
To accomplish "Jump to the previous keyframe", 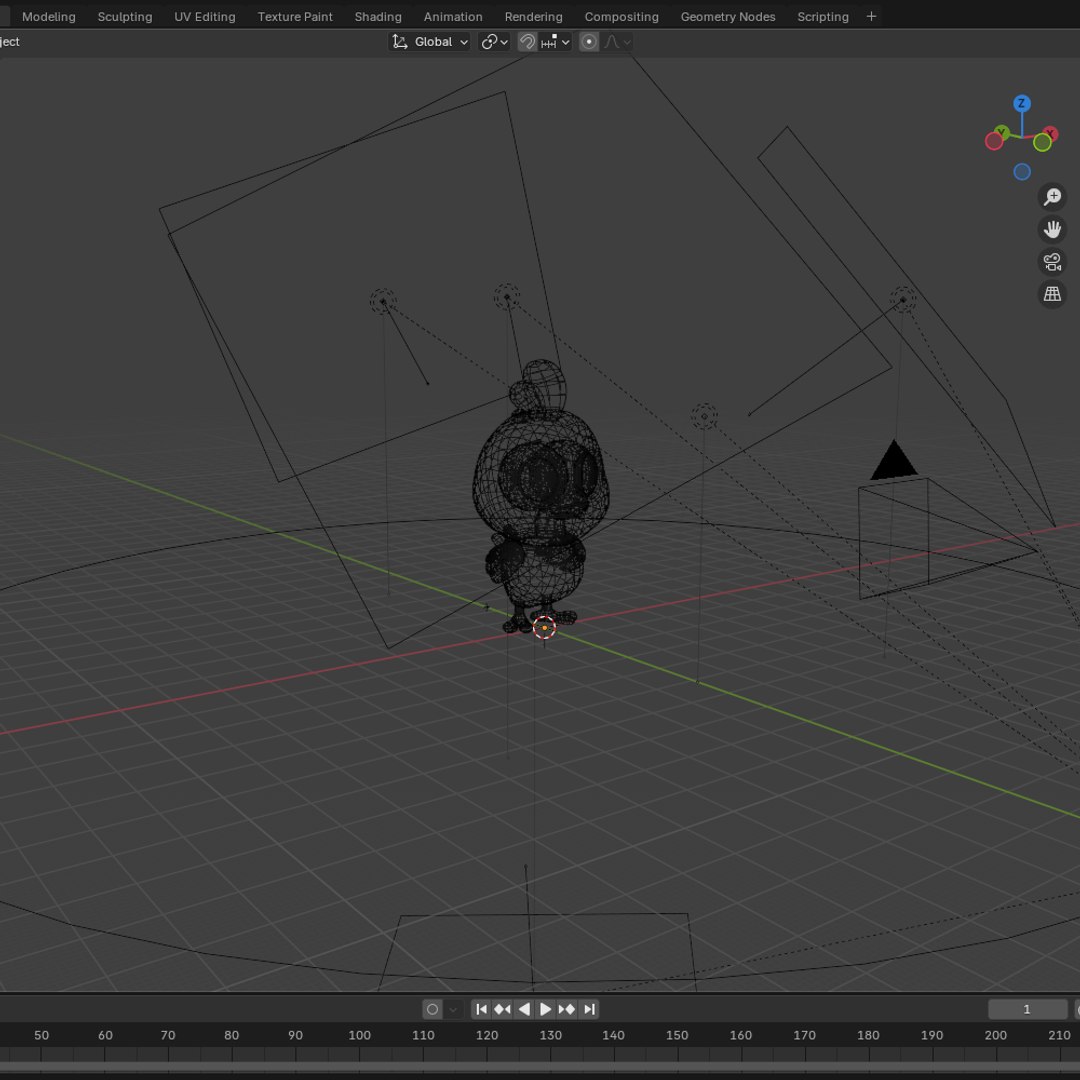I will 503,1009.
